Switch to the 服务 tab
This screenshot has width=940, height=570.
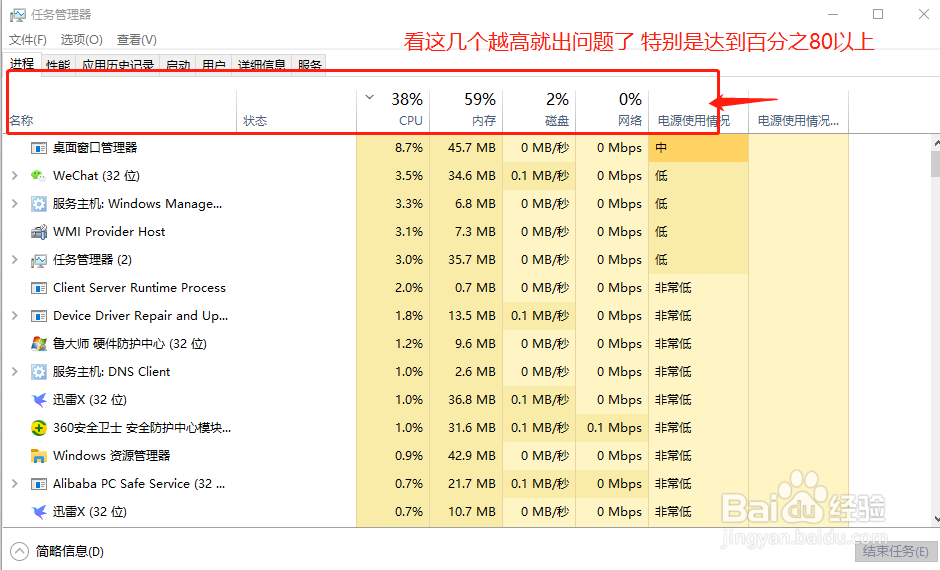coord(309,65)
